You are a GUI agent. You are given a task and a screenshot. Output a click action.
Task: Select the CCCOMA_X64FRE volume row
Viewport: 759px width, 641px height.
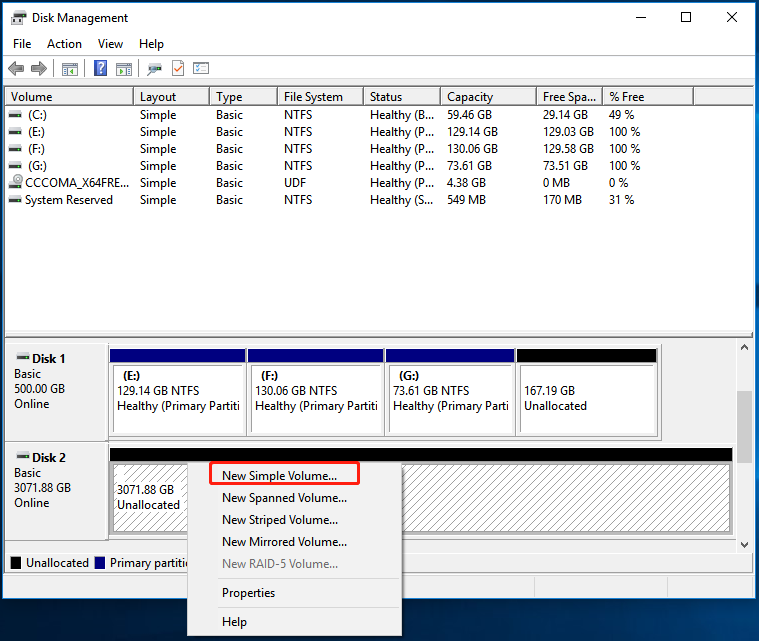tap(68, 183)
